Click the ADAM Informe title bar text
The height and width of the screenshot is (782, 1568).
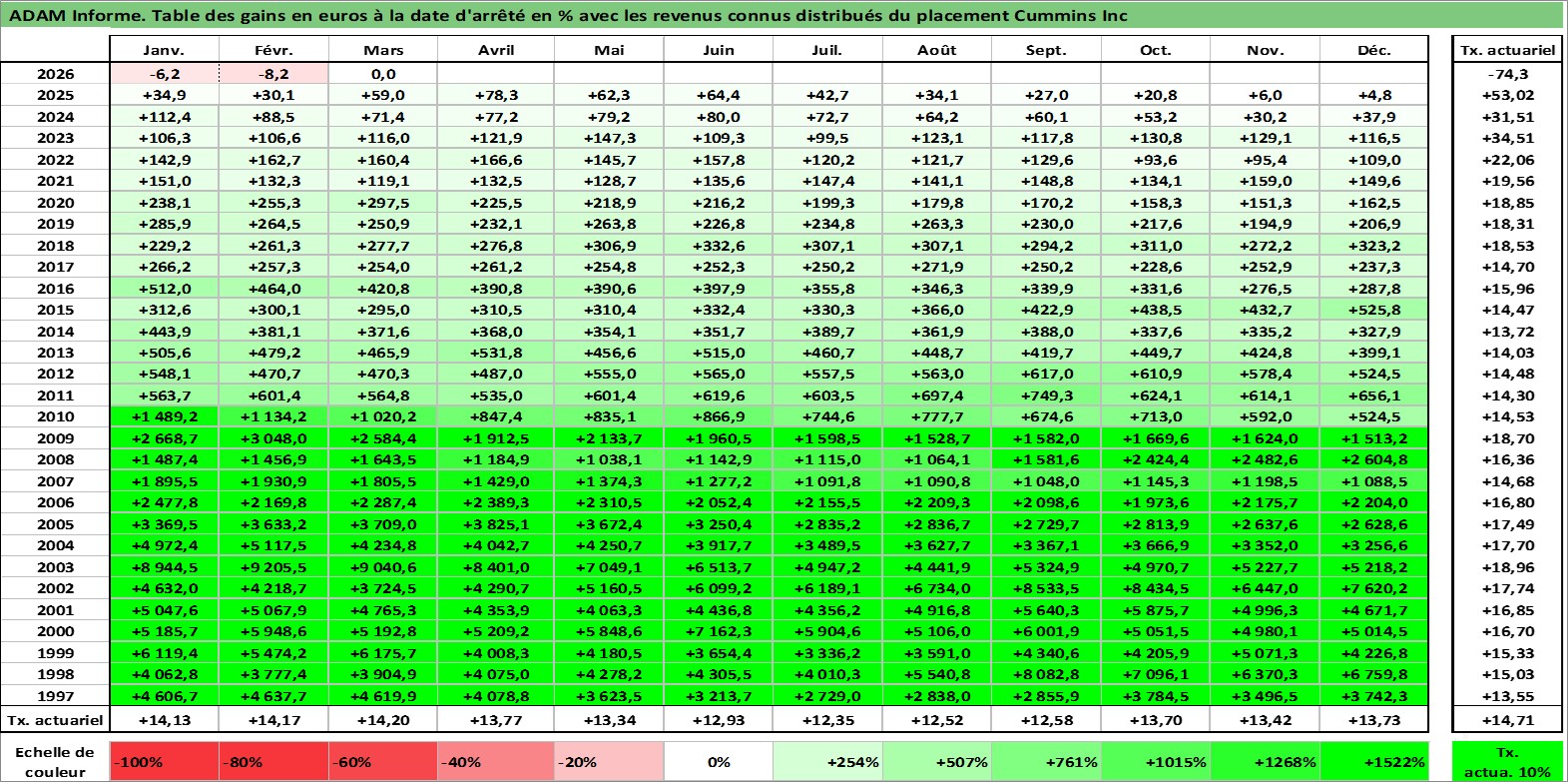(x=569, y=15)
